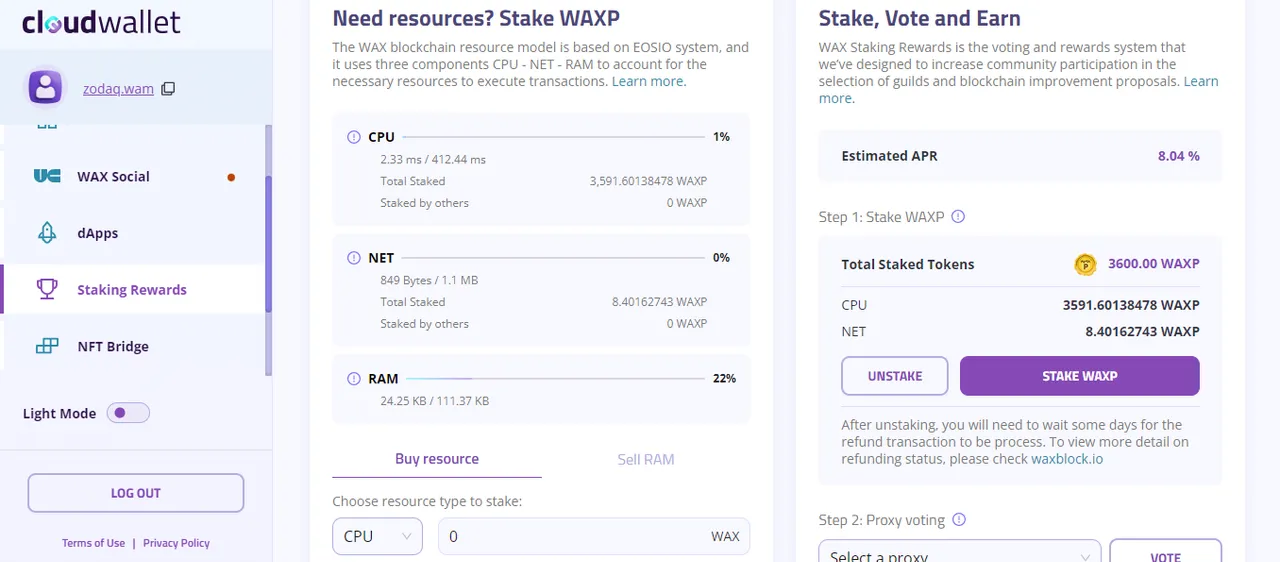The width and height of the screenshot is (1280, 562).
Task: Click the WAX amount input field
Action: 594,536
